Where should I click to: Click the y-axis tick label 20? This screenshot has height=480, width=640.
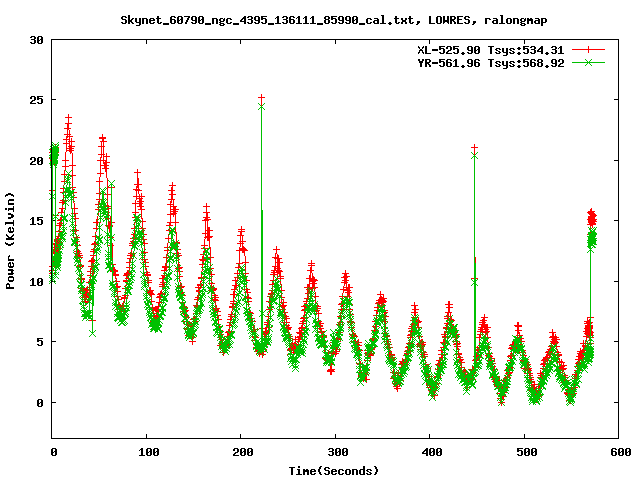[36, 161]
